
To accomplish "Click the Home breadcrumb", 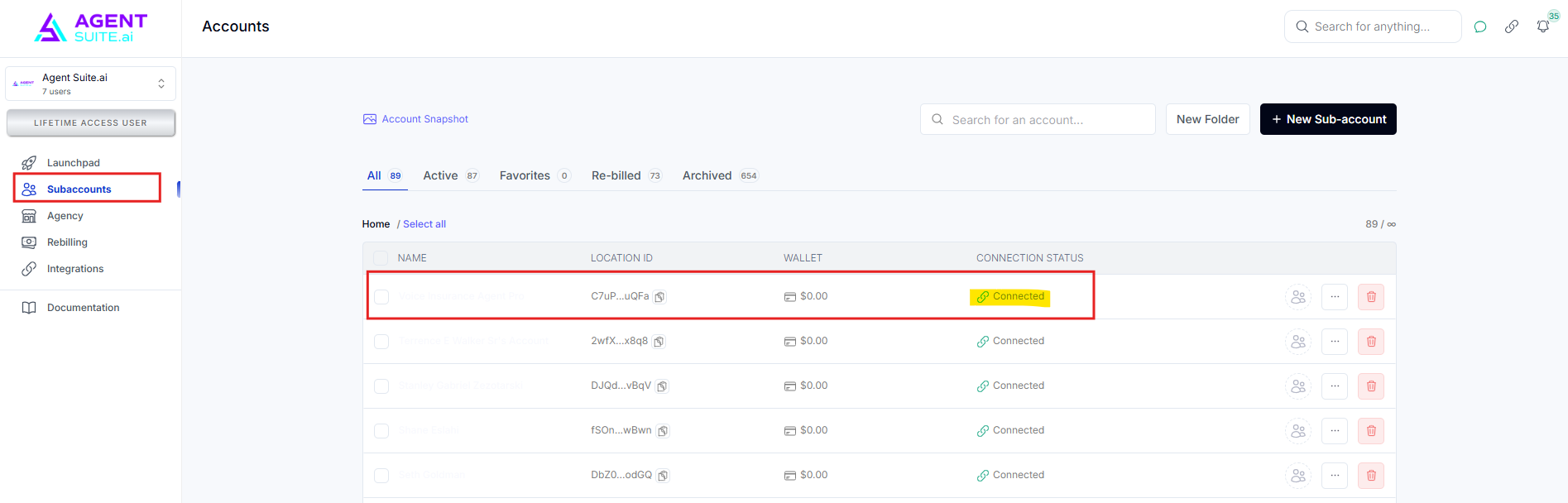I will coord(376,224).
